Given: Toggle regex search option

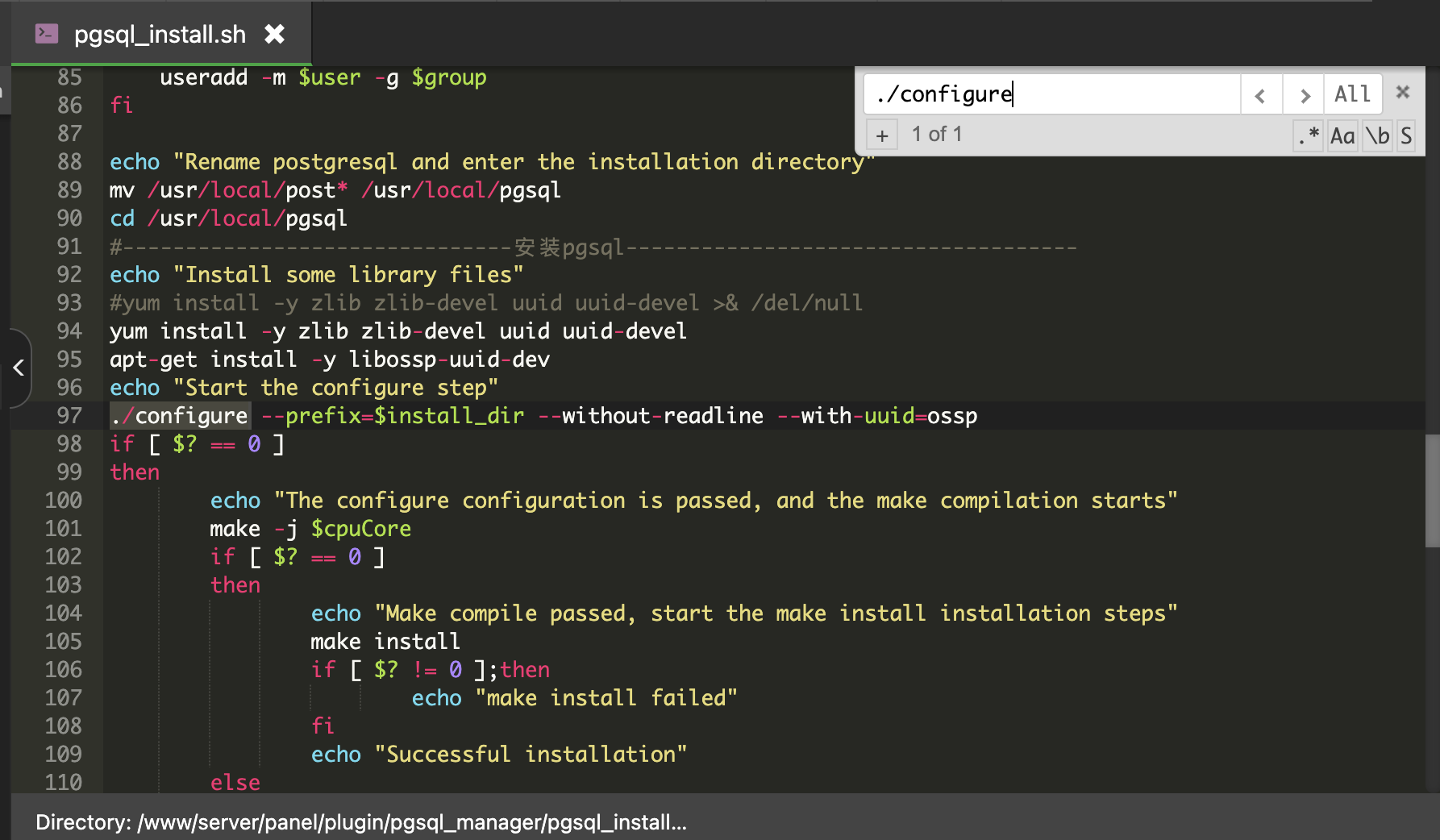Looking at the screenshot, I should 1309,135.
